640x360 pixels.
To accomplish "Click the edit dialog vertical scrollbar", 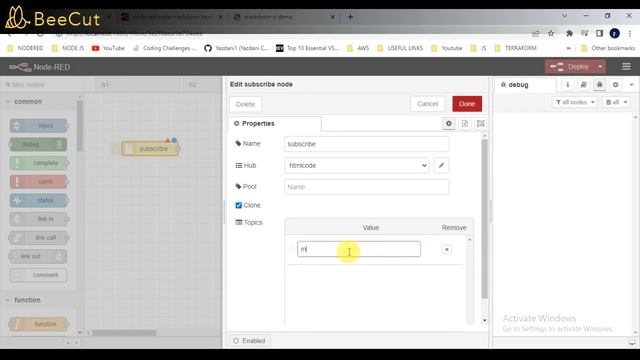I will pyautogui.click(x=484, y=218).
